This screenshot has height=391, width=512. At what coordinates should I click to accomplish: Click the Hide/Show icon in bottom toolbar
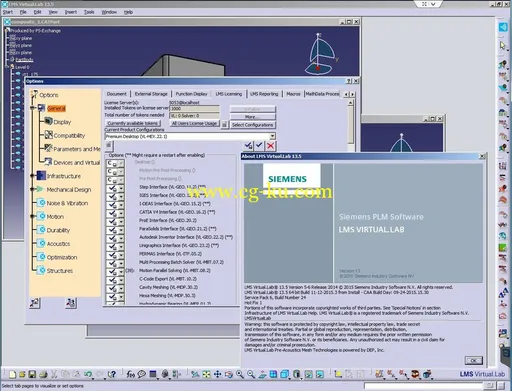309,374
